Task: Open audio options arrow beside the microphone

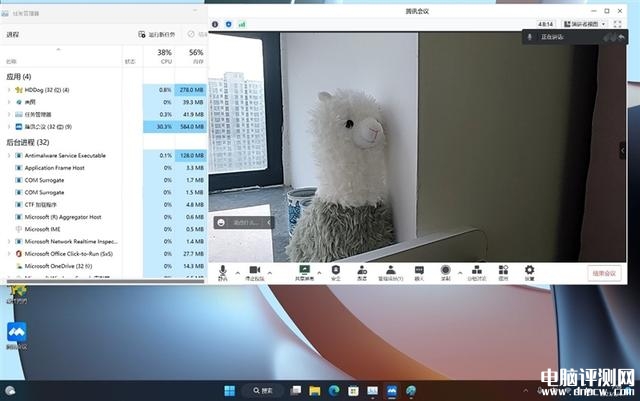Action: pos(238,273)
